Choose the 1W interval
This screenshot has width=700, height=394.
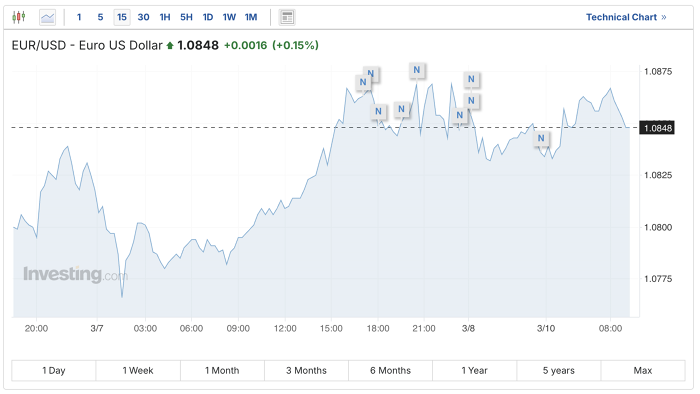[x=229, y=17]
